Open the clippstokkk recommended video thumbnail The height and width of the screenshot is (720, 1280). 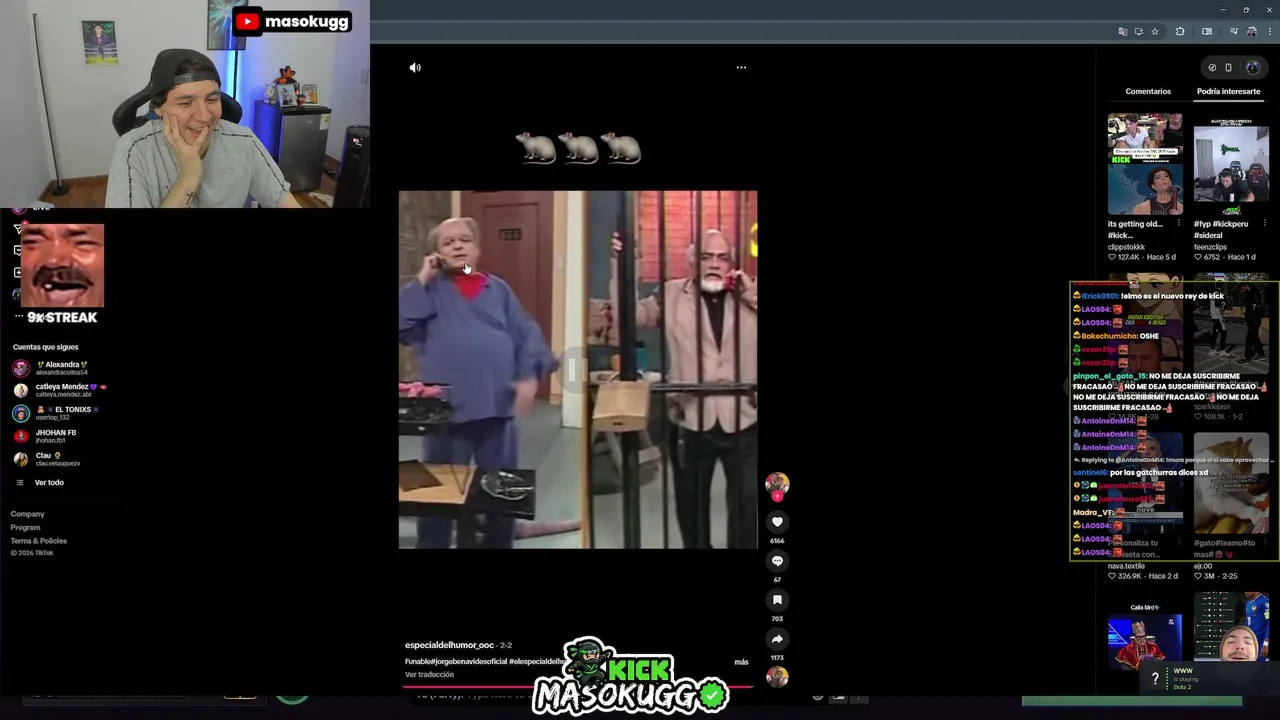coord(1145,164)
